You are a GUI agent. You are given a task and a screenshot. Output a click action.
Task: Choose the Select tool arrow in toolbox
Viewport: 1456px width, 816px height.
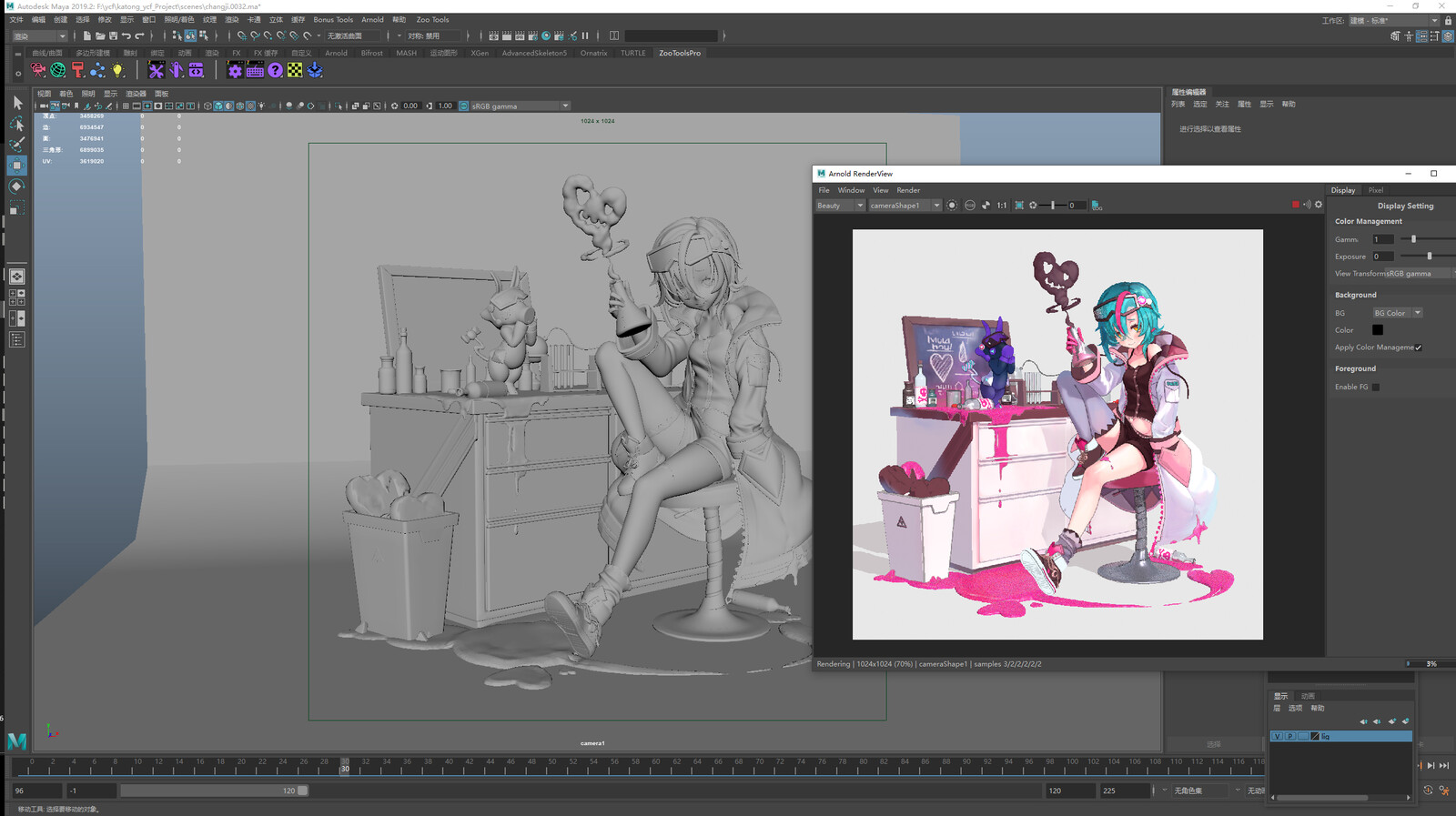16,103
